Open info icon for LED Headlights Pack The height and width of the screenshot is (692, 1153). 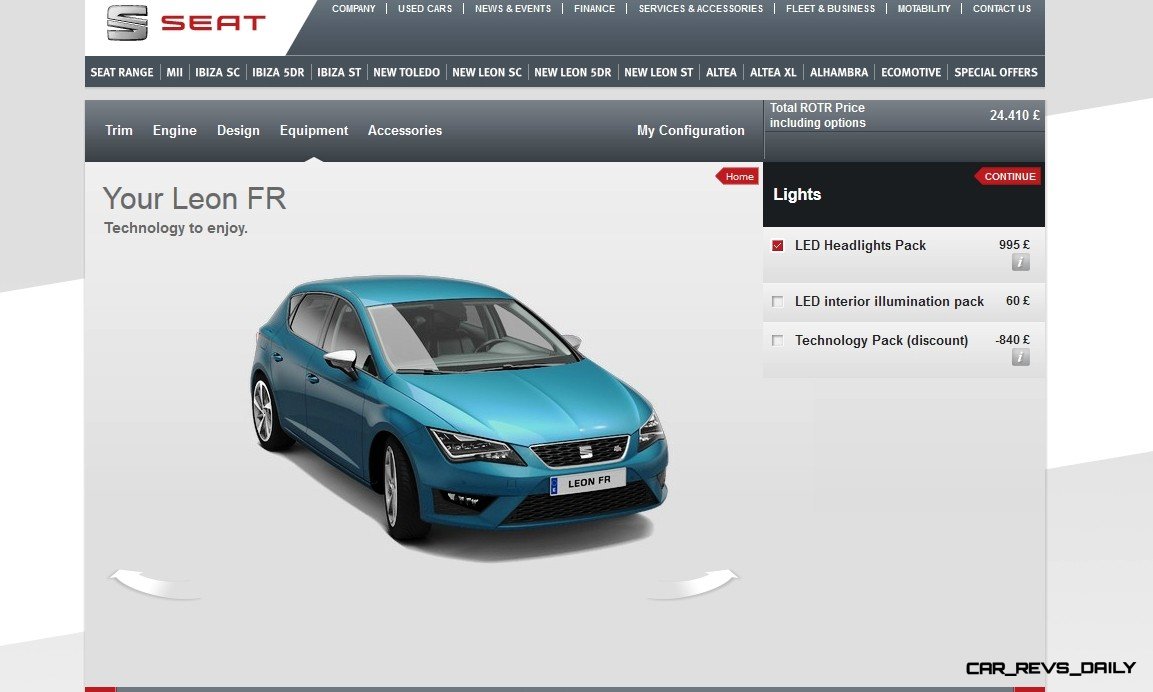coord(1021,262)
